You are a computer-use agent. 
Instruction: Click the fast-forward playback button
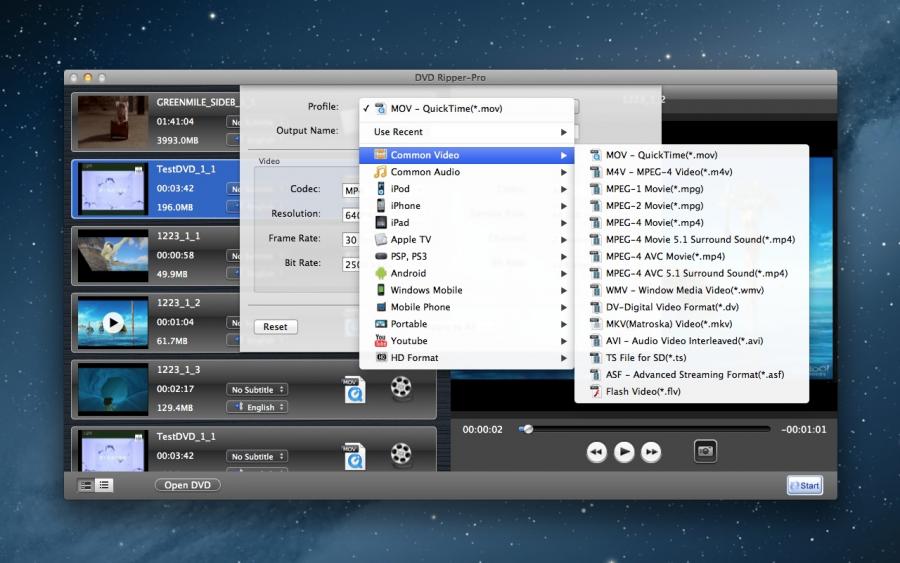click(651, 452)
